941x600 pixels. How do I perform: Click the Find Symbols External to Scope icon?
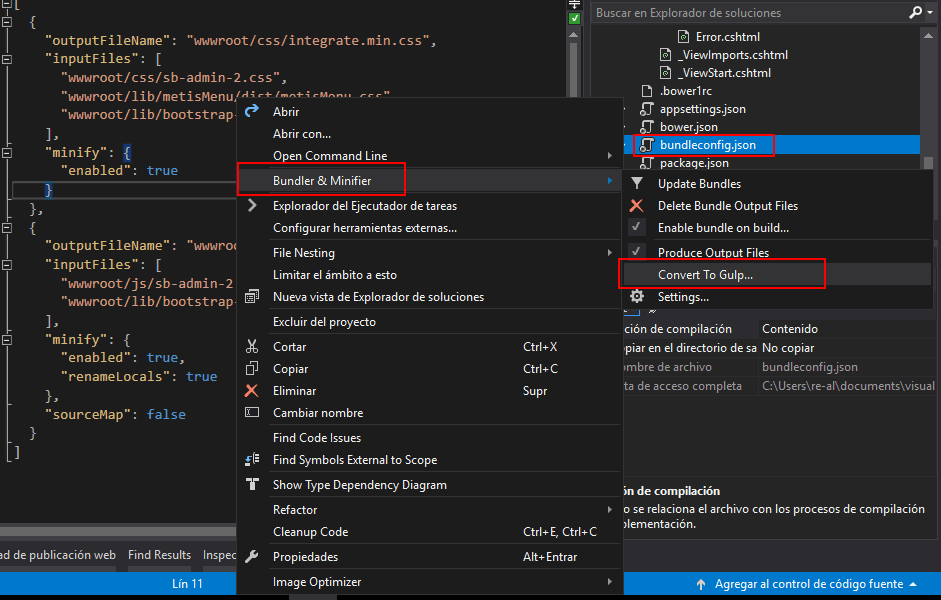coord(252,459)
